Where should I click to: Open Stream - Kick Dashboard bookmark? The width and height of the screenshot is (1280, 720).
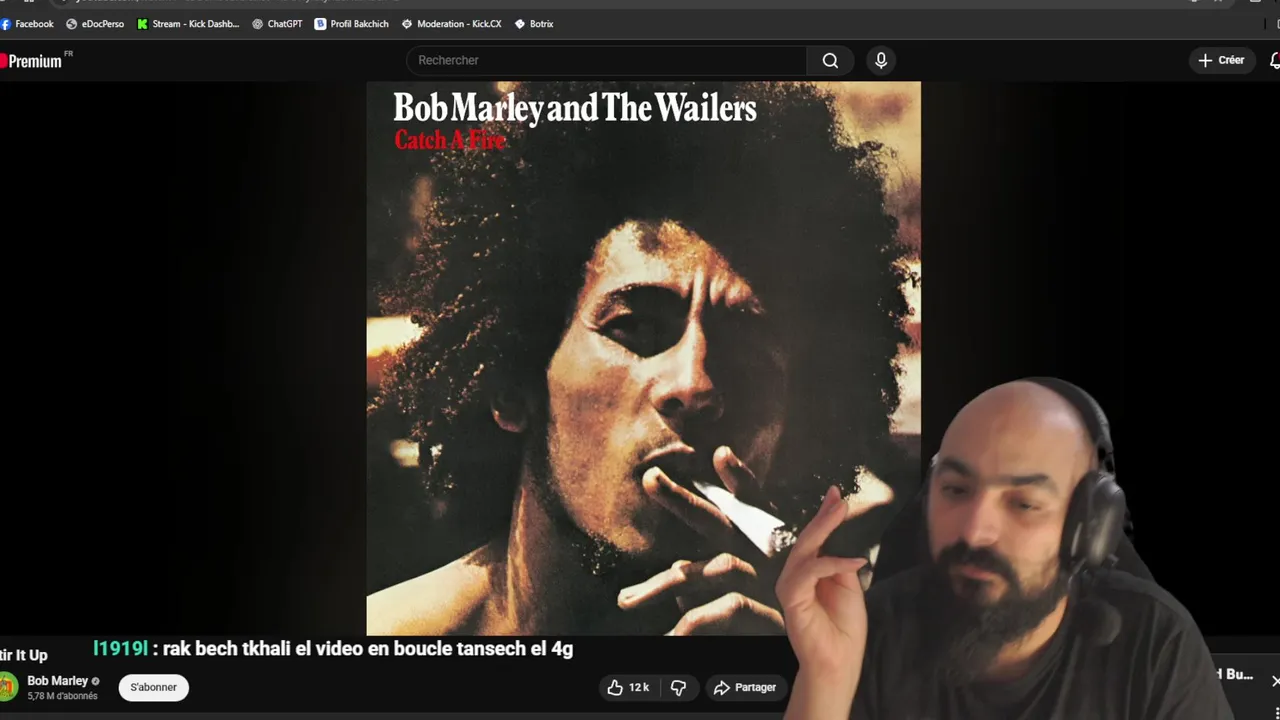click(x=189, y=24)
